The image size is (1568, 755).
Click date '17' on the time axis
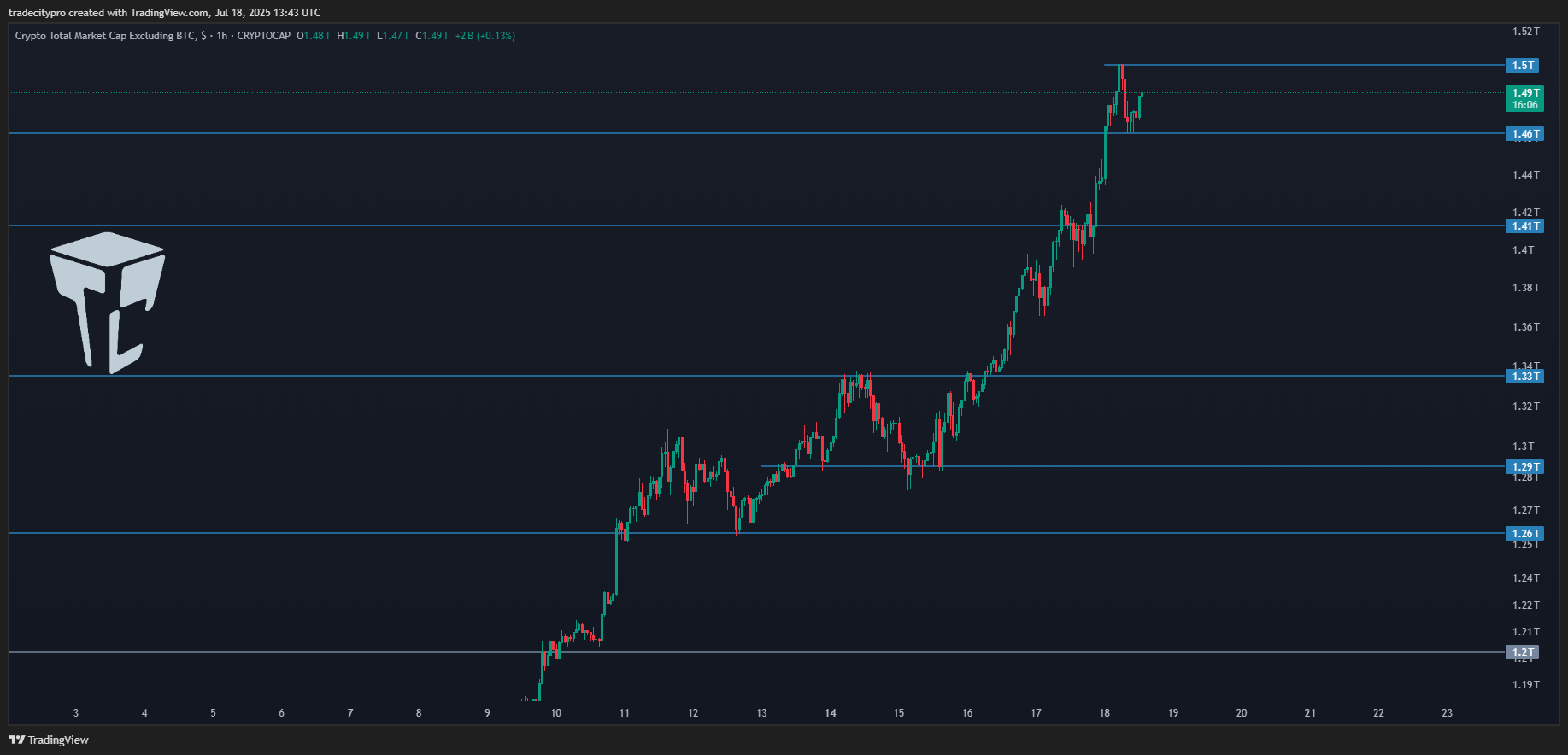point(1036,713)
